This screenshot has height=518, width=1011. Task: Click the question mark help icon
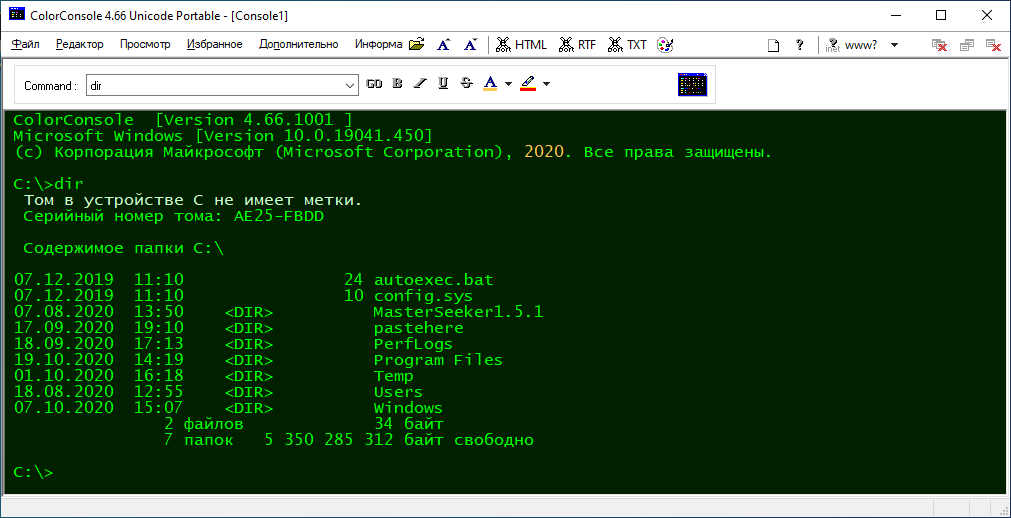tap(799, 45)
